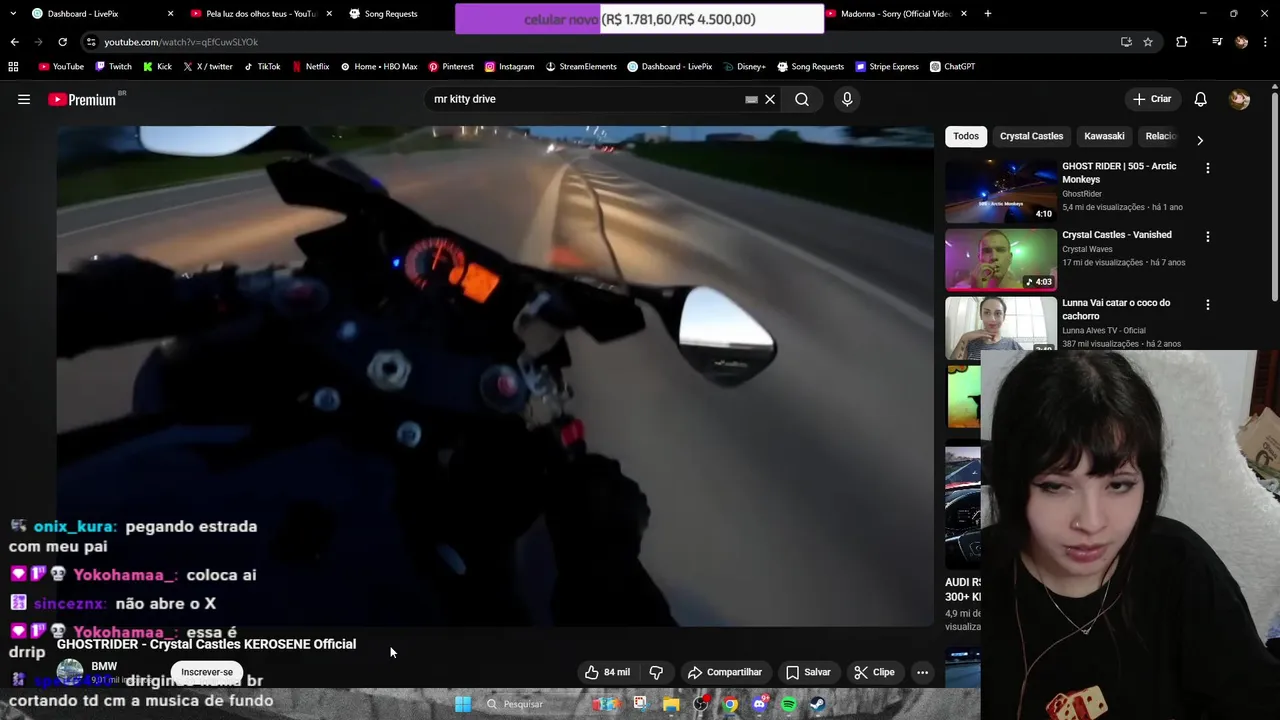Start voice search with the microphone

click(847, 99)
